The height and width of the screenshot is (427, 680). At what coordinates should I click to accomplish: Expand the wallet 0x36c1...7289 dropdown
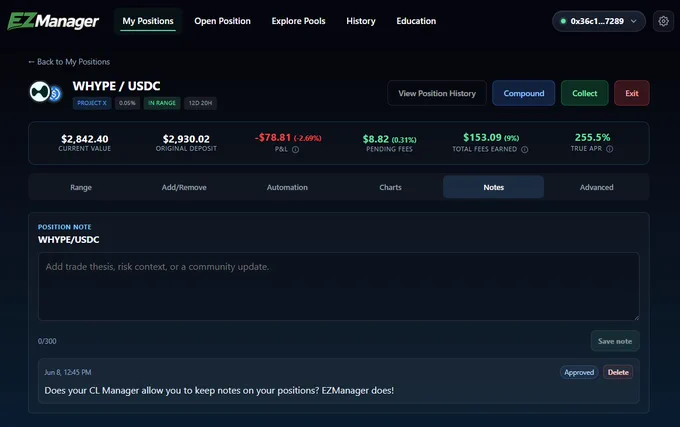coord(598,21)
